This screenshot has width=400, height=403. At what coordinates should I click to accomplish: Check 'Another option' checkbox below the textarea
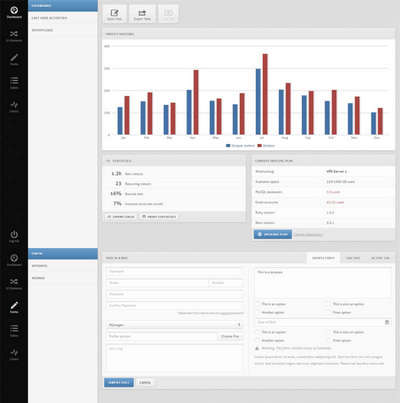point(258,312)
